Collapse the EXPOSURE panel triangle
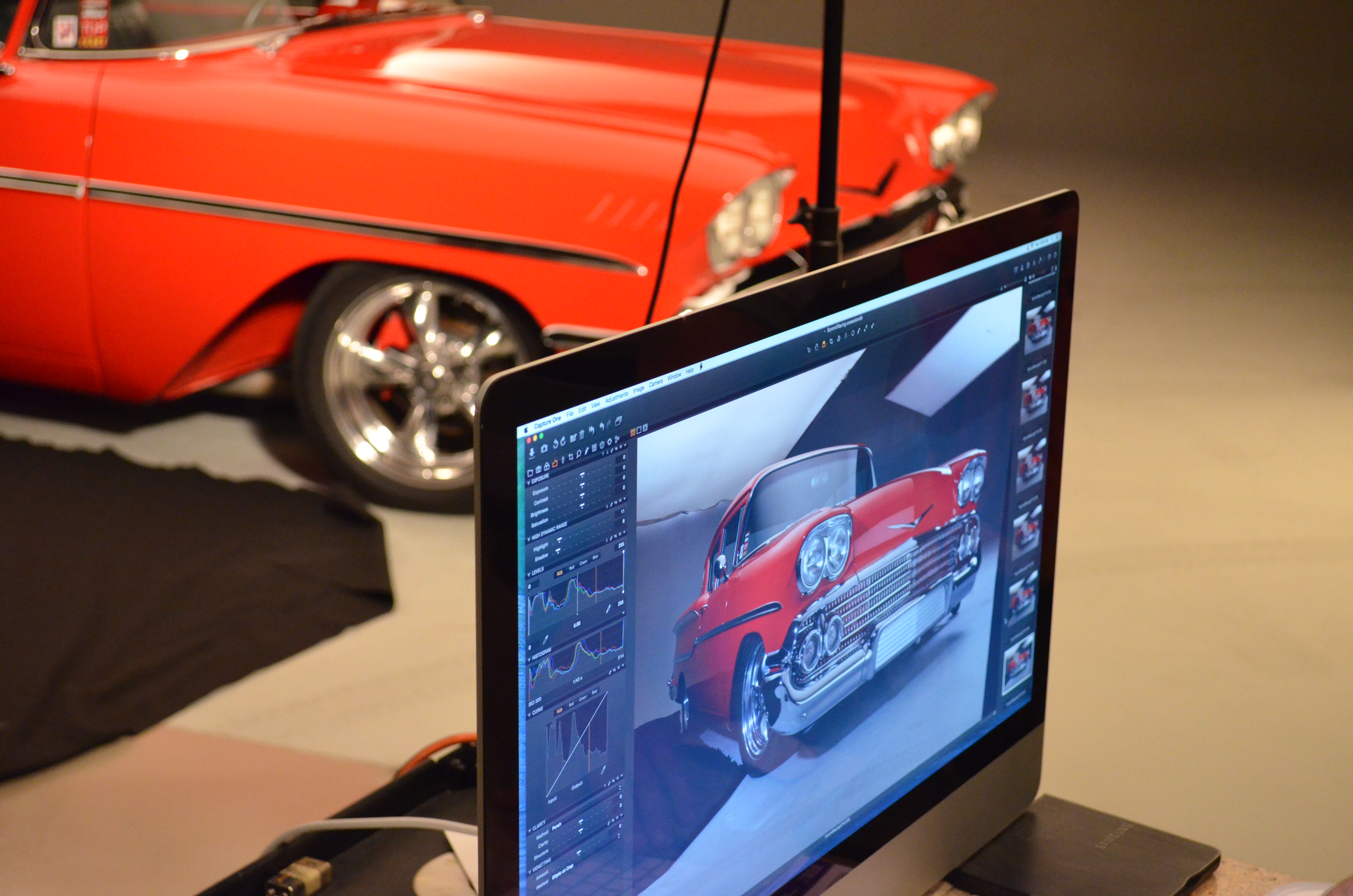The width and height of the screenshot is (1353, 896). 529,483
